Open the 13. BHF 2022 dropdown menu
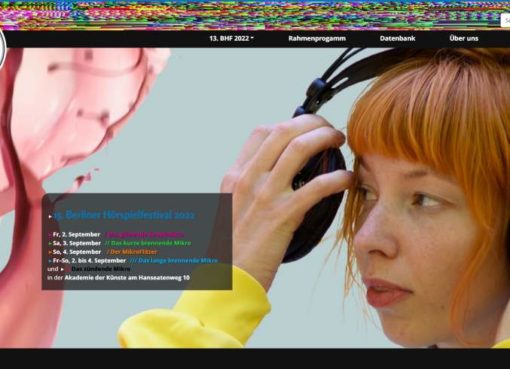 (232, 38)
